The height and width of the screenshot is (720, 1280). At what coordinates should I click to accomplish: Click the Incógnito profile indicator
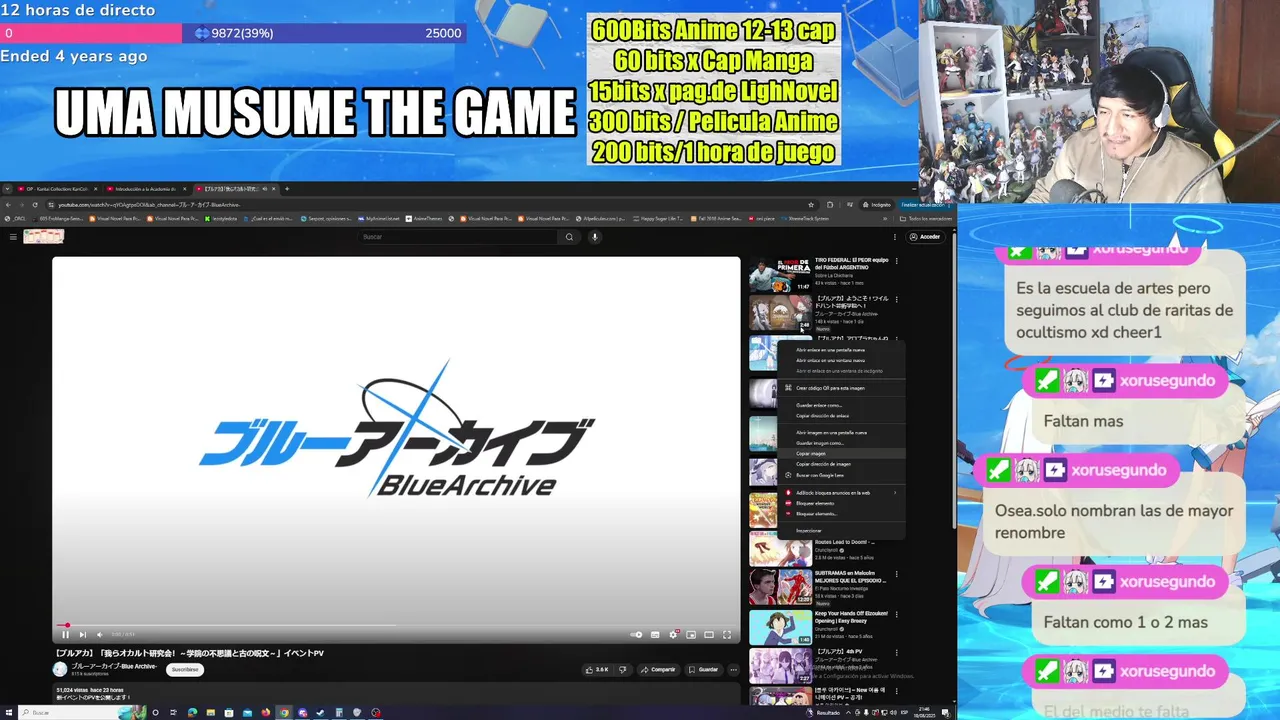click(876, 204)
